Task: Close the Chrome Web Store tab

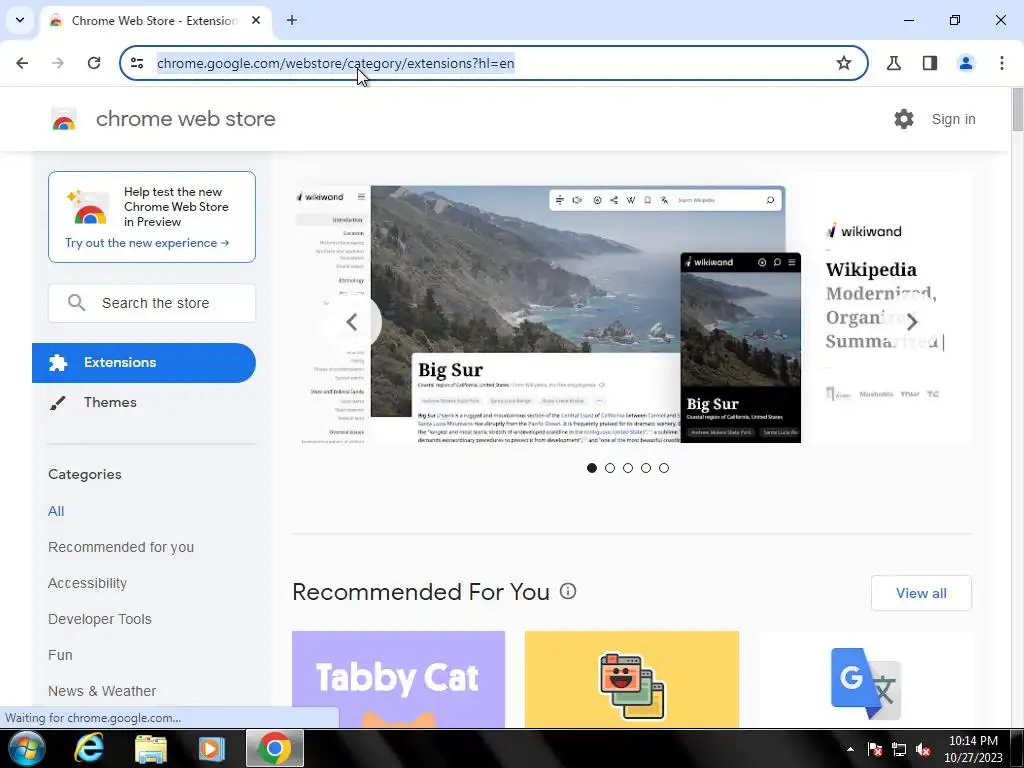Action: (256, 20)
